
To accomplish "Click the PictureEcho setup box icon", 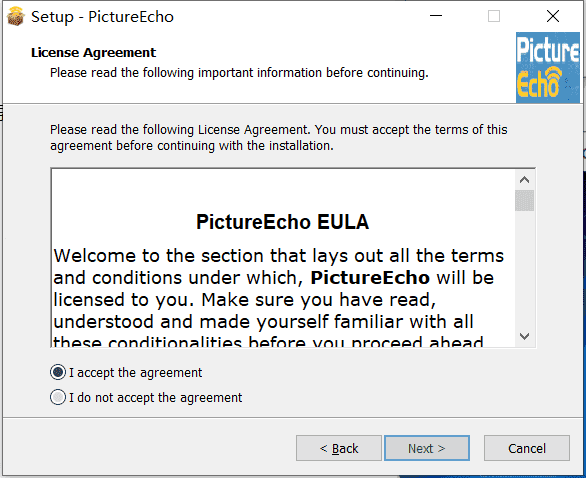I will [x=15, y=16].
